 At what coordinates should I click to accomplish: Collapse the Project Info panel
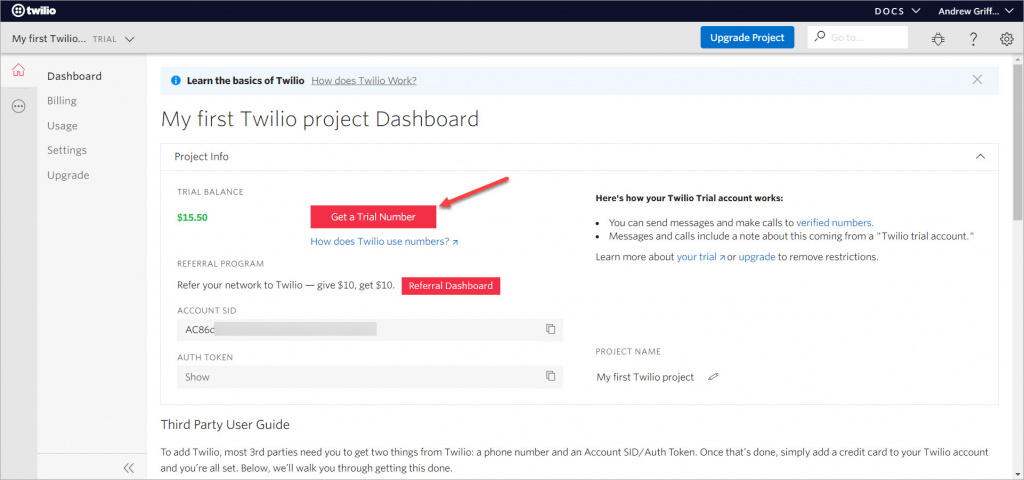click(980, 157)
